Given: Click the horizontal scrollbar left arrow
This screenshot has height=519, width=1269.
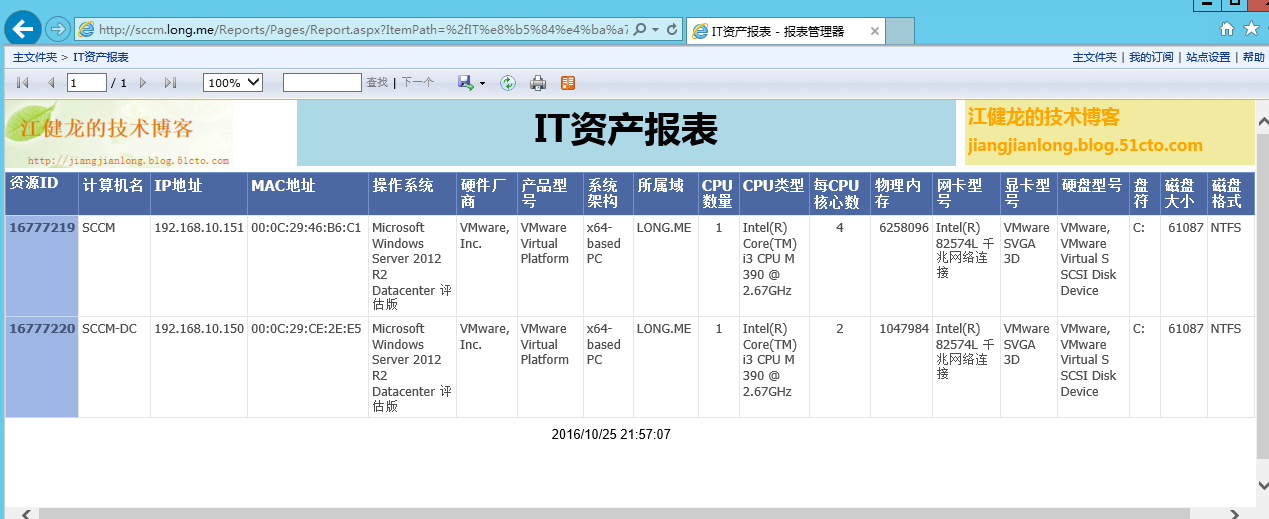Looking at the screenshot, I should tap(27, 513).
